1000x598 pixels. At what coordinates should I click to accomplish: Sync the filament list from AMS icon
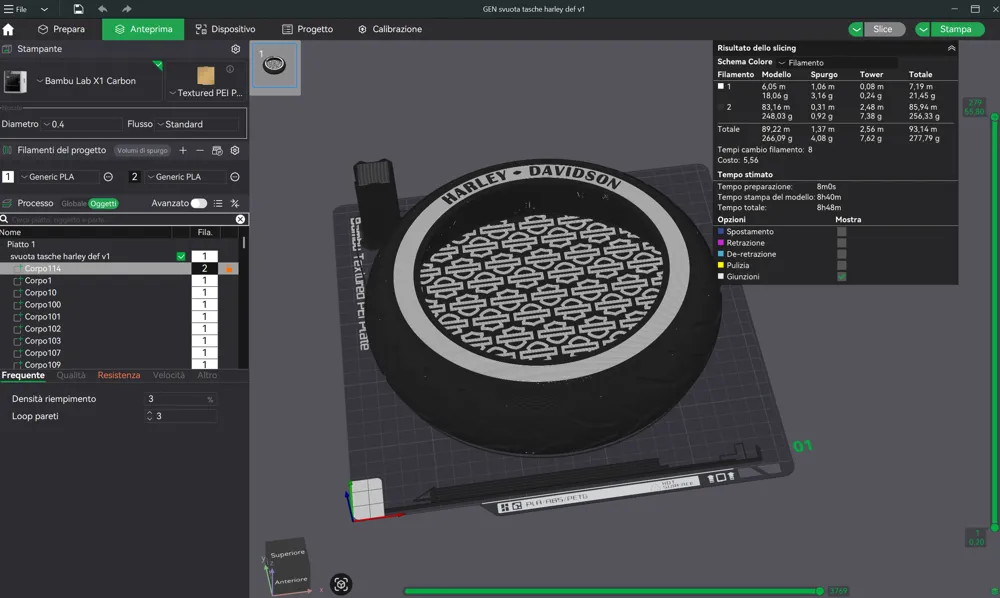(217, 150)
